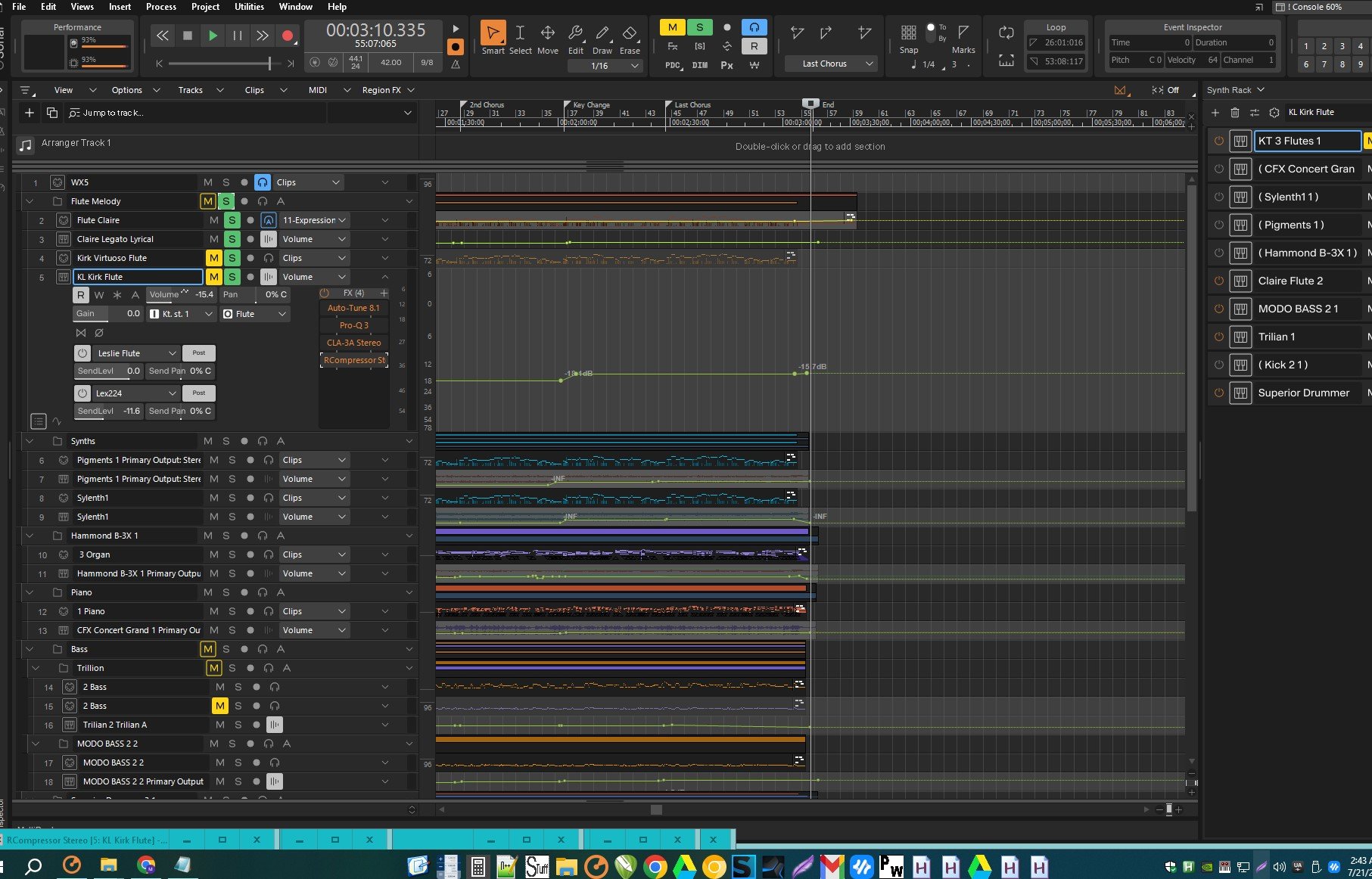1372x879 pixels.
Task: Open Chrome from the Windows taskbar
Action: tap(655, 867)
